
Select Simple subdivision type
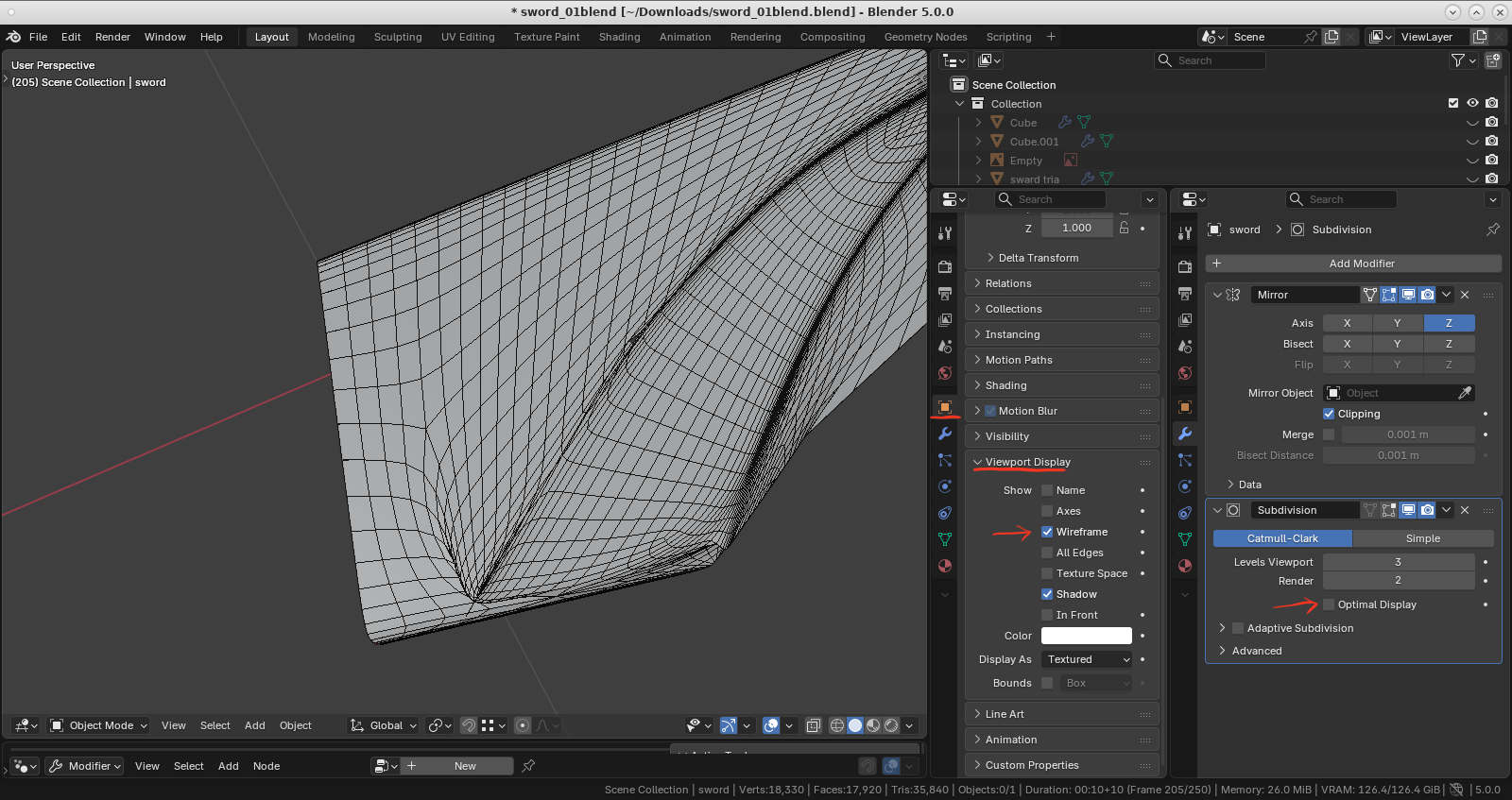(1423, 538)
